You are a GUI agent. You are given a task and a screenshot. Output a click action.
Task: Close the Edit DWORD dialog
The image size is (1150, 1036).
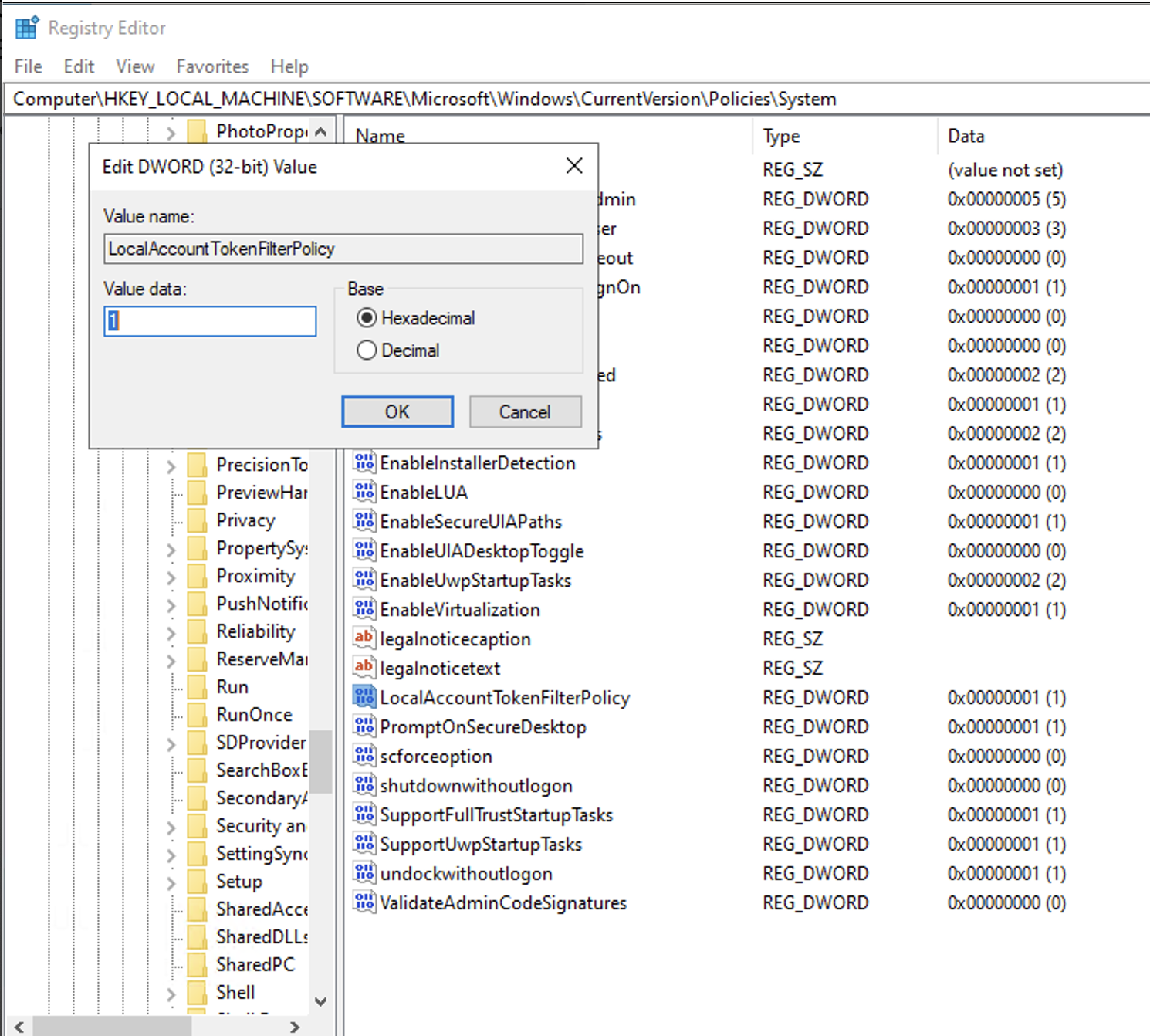pos(574,166)
